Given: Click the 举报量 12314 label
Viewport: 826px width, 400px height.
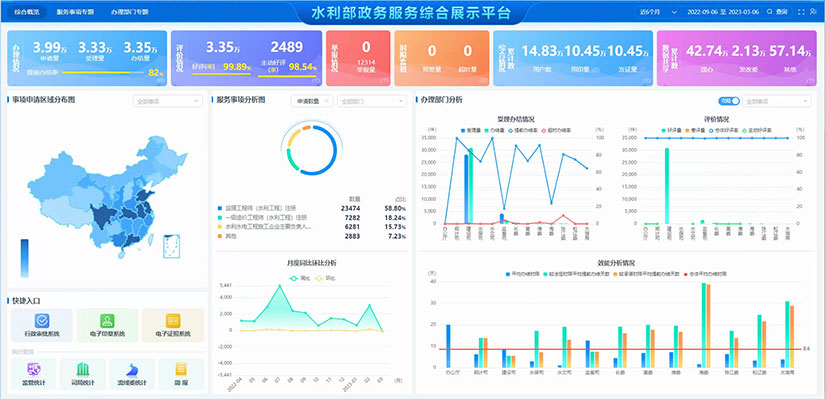Looking at the screenshot, I should [x=366, y=65].
